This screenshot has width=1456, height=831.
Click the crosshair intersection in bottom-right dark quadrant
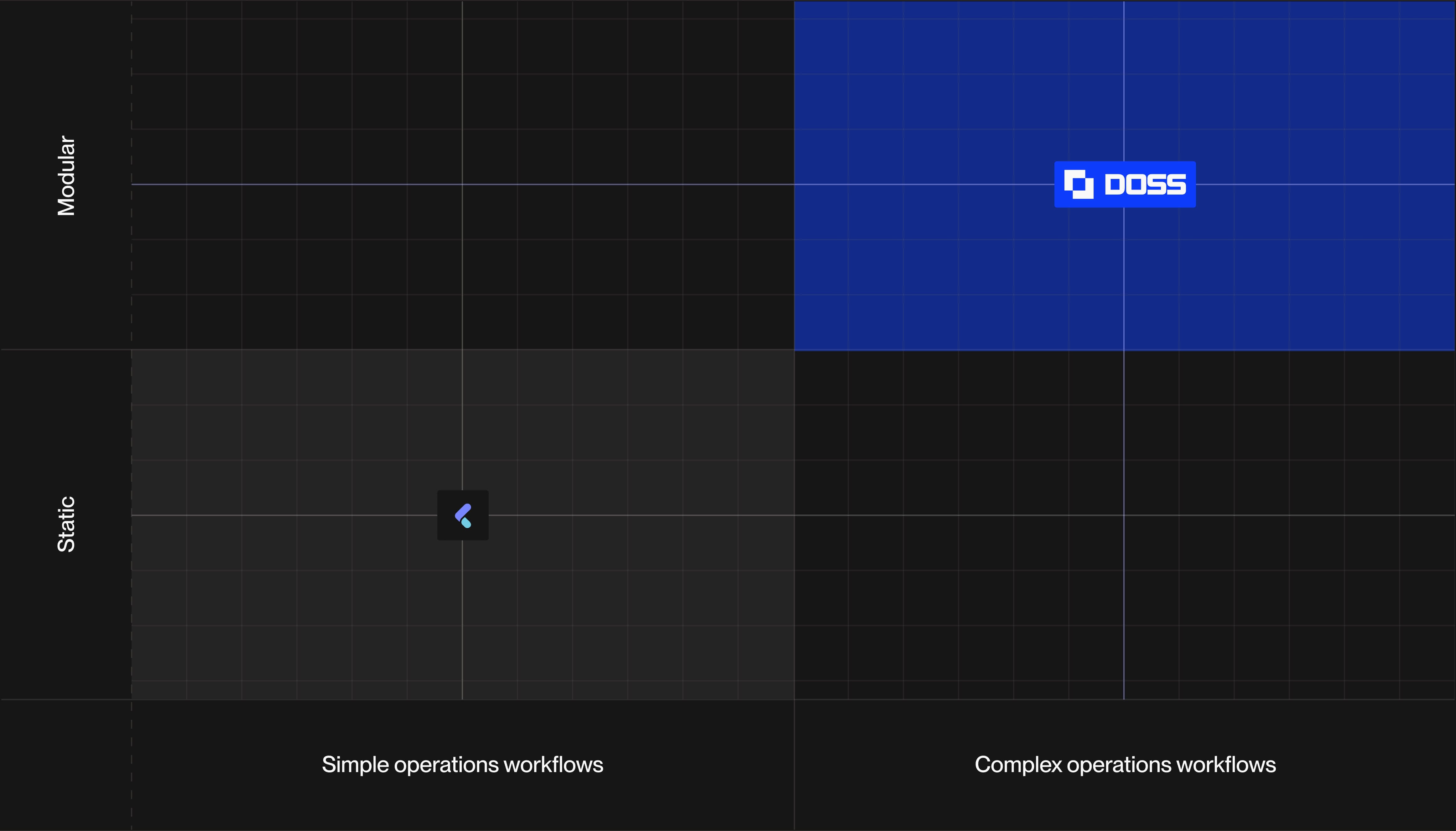1124,515
